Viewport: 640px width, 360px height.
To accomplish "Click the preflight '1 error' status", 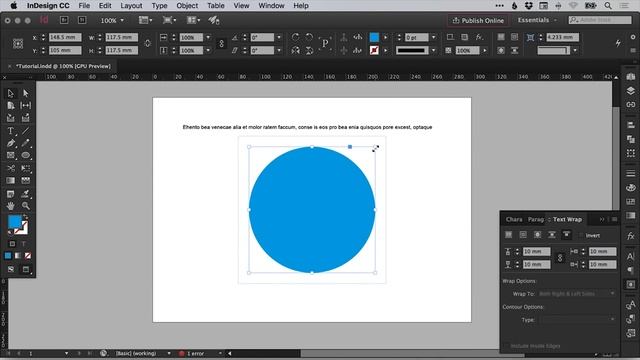I will tap(196, 353).
